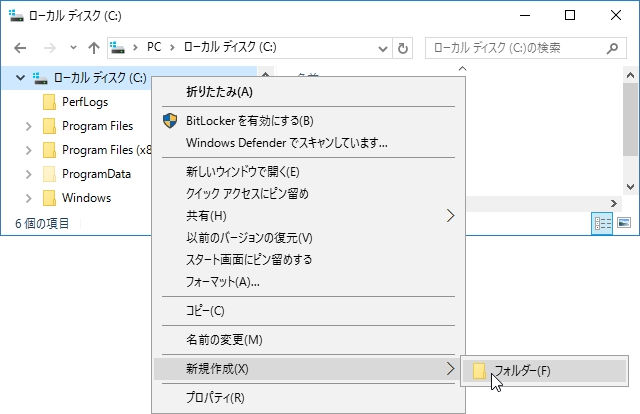
Task: Click the 新規作成(X) submenu arrow
Action: [x=450, y=369]
